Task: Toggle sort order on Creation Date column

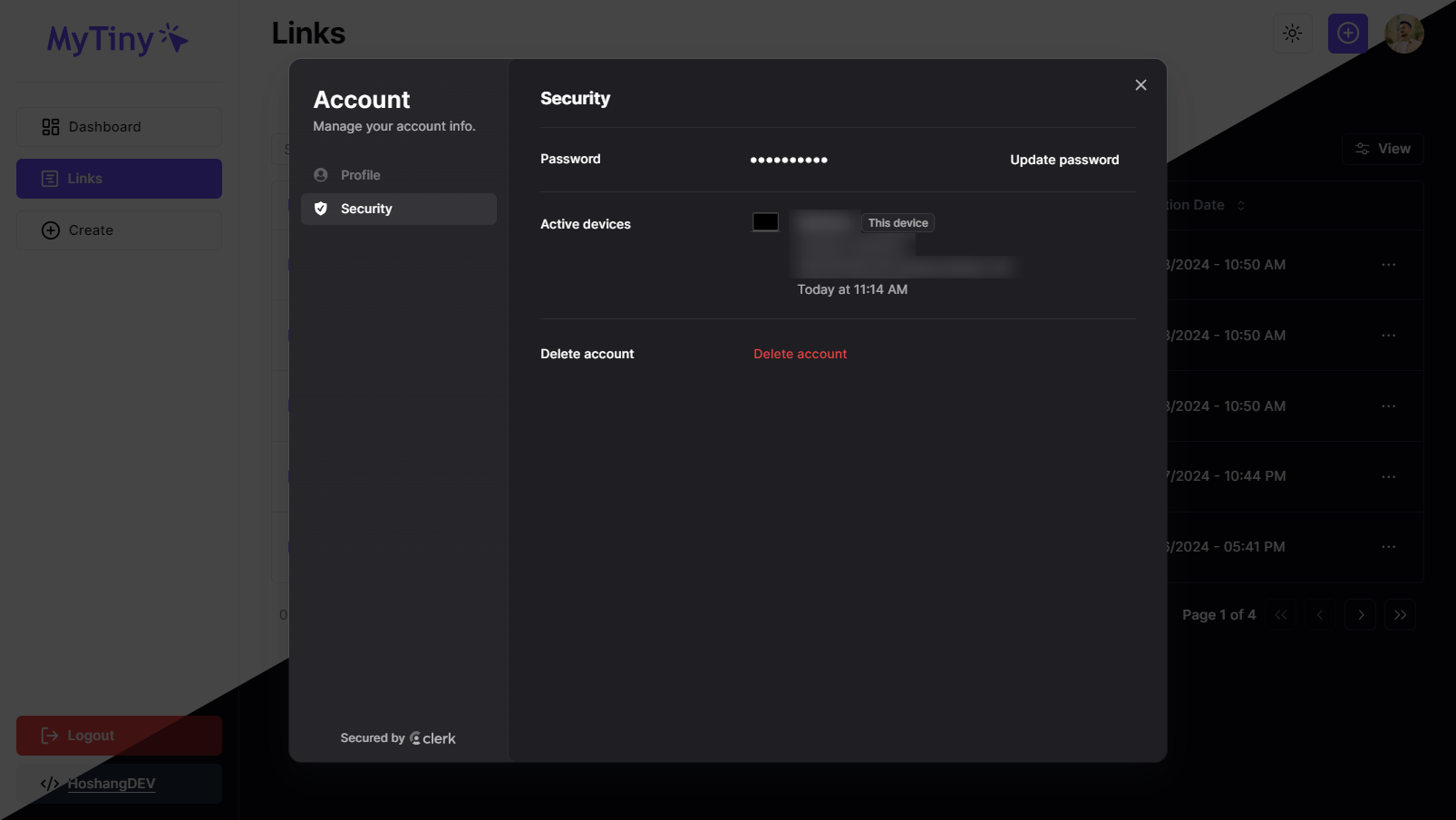Action: 1239,205
